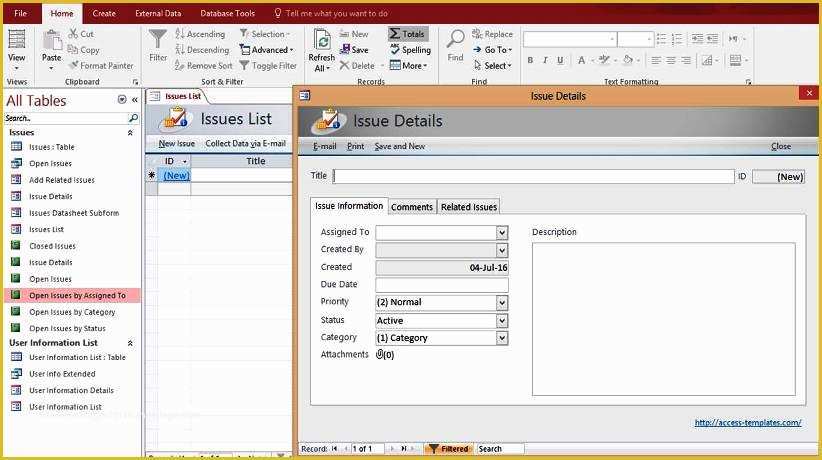
Task: Expand the Category dropdown arrow
Action: (x=502, y=338)
